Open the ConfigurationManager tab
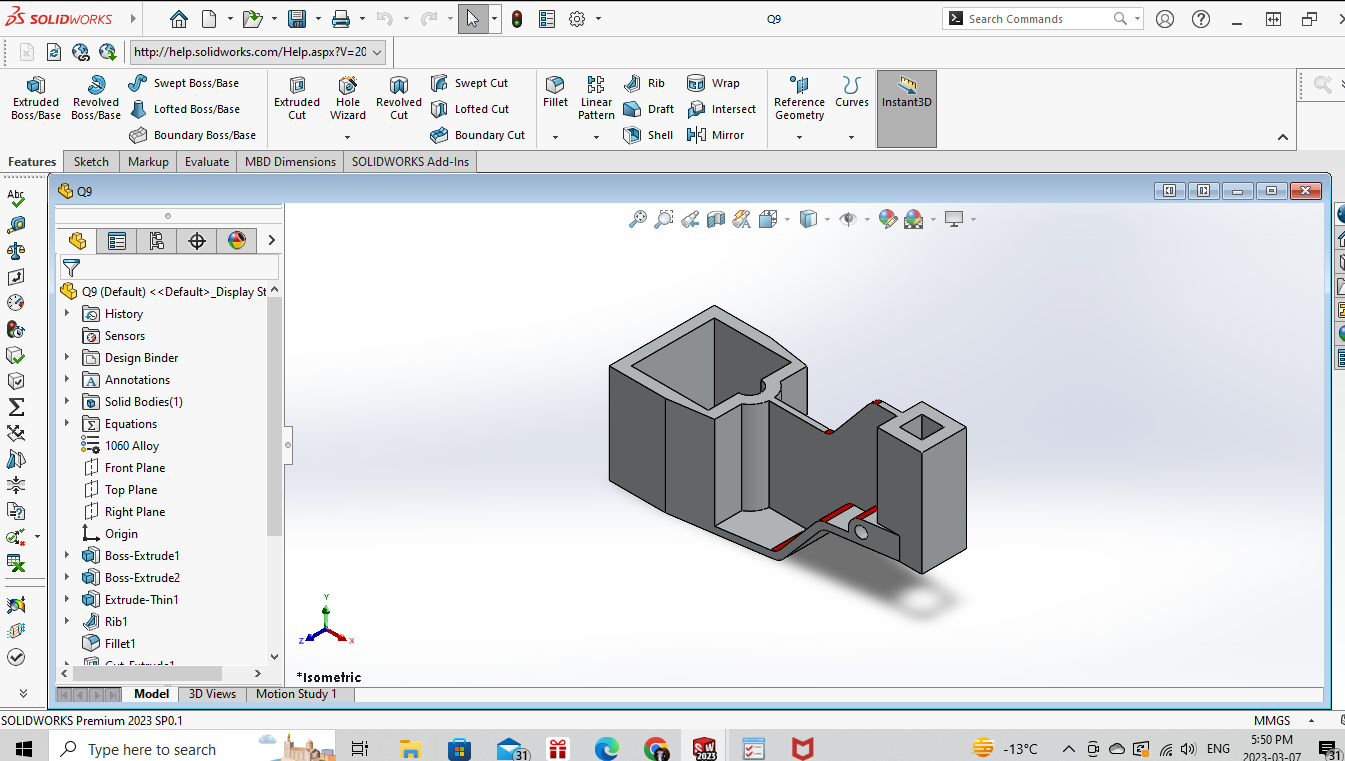1345x761 pixels. [x=157, y=240]
